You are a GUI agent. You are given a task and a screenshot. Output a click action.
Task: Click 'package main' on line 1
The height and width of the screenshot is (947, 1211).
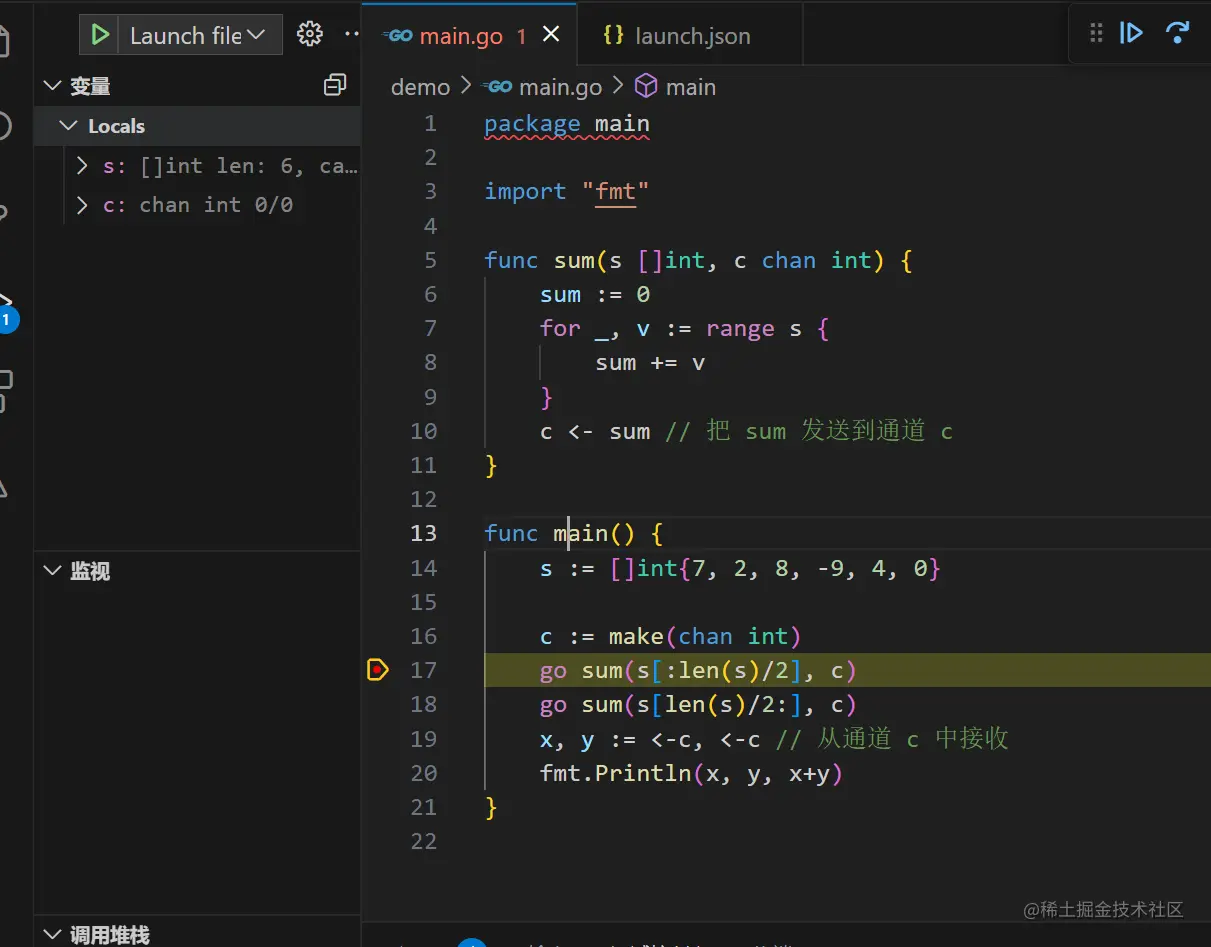pos(567,124)
